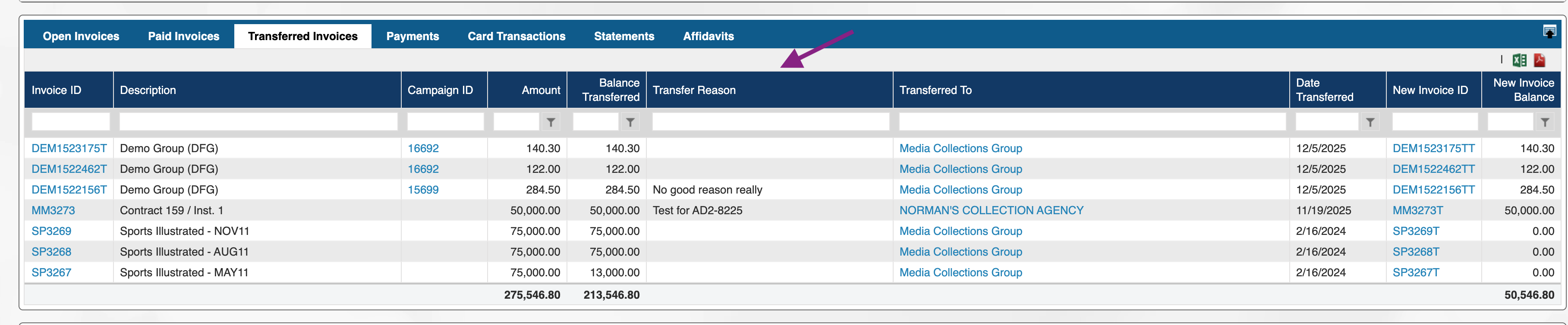Open campaign 15699 link
The height and width of the screenshot is (325, 1568).
click(423, 190)
